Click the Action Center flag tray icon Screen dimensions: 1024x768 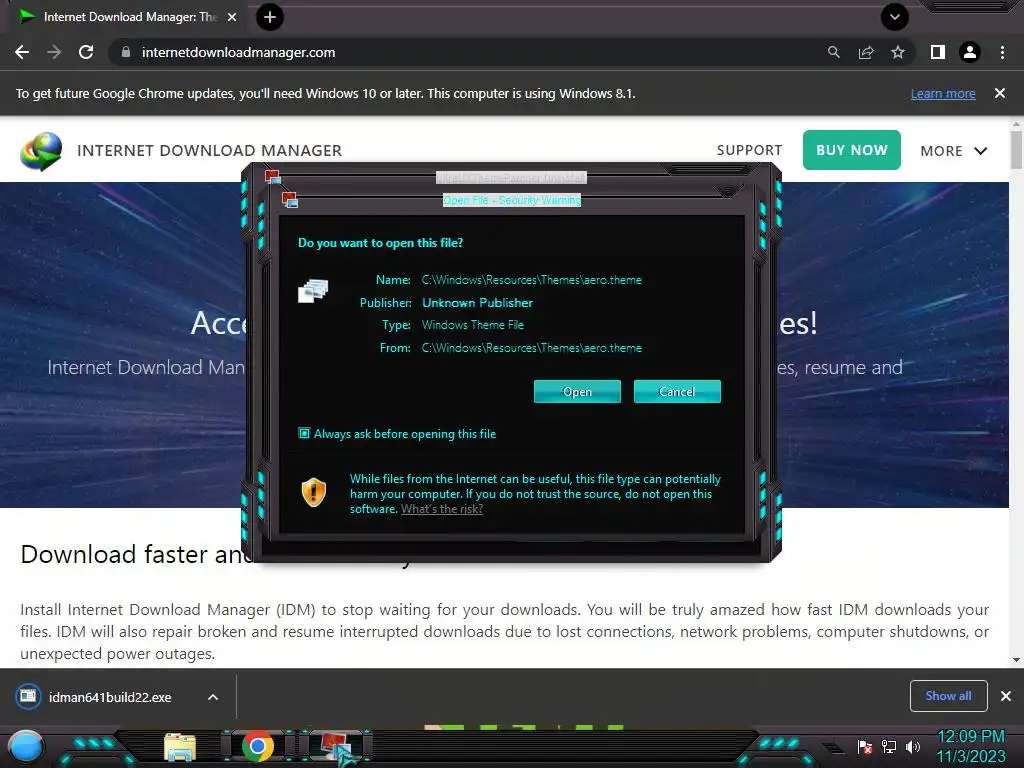click(x=865, y=747)
